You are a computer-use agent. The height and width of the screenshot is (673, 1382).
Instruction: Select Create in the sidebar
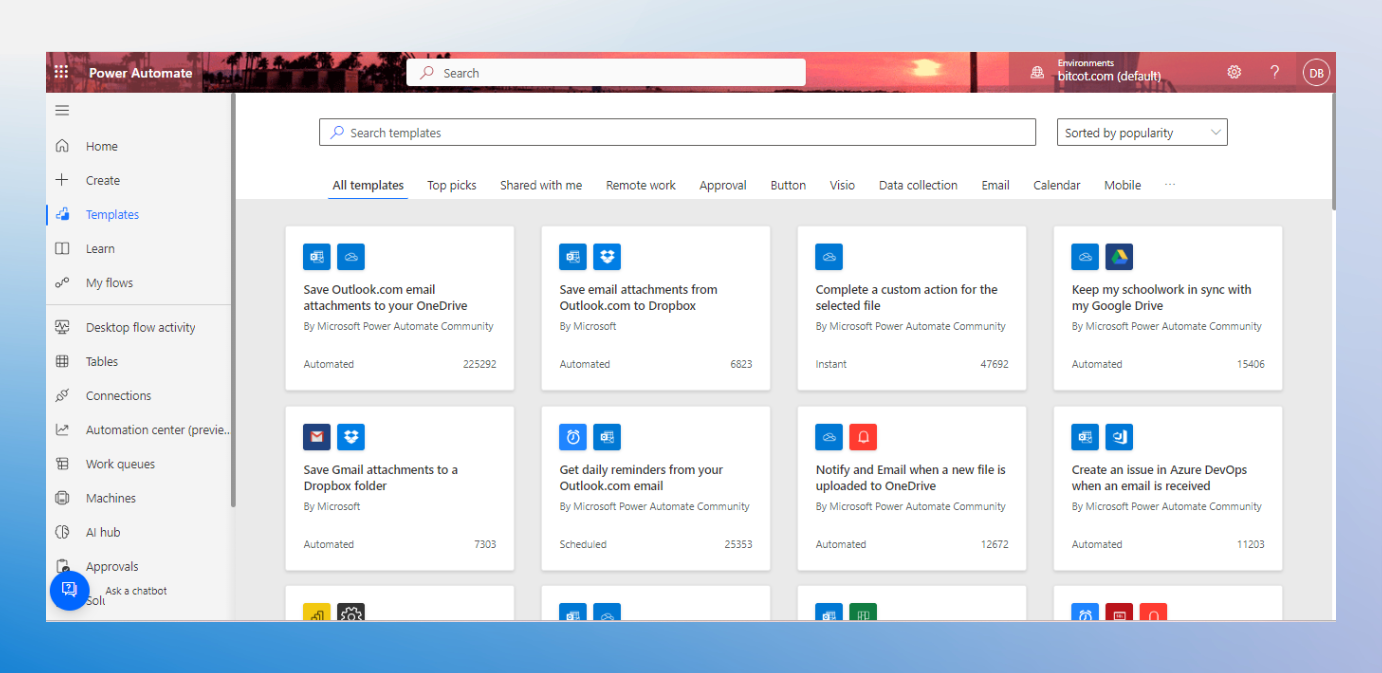102,181
